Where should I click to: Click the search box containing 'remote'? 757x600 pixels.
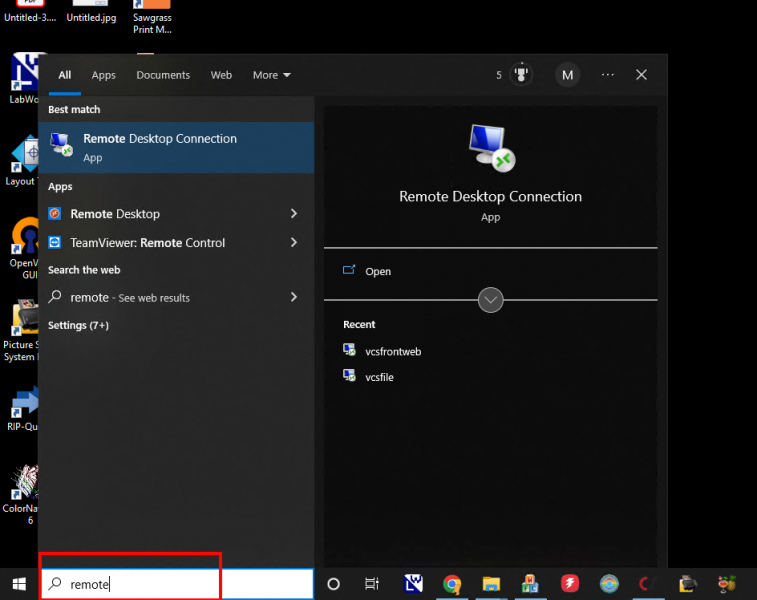(140, 584)
